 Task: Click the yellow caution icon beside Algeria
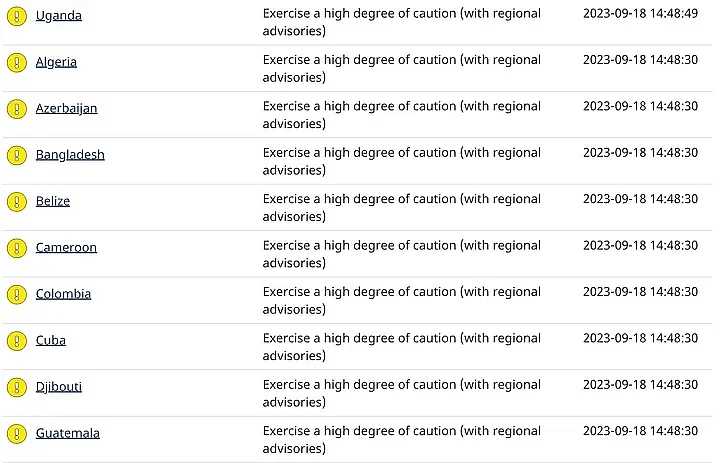coord(16,62)
